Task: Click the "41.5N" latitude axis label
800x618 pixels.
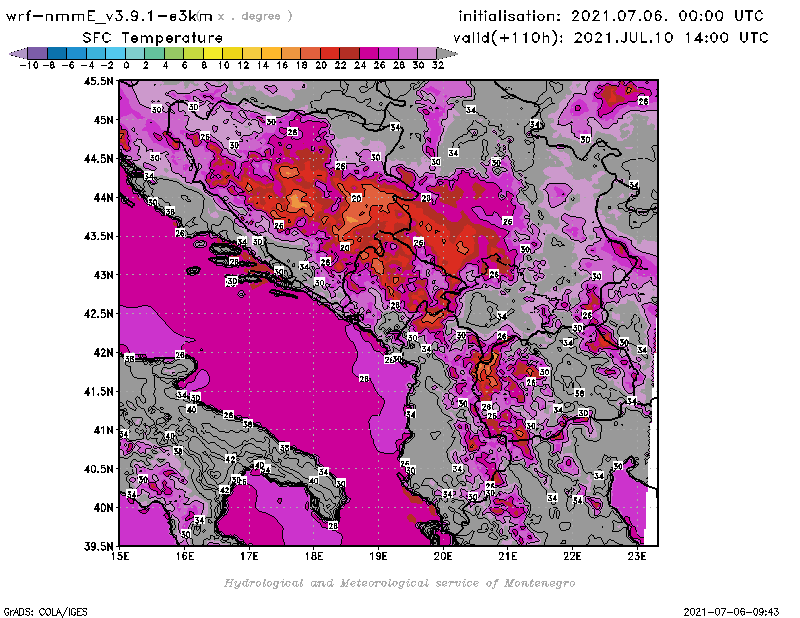Action: [x=98, y=391]
